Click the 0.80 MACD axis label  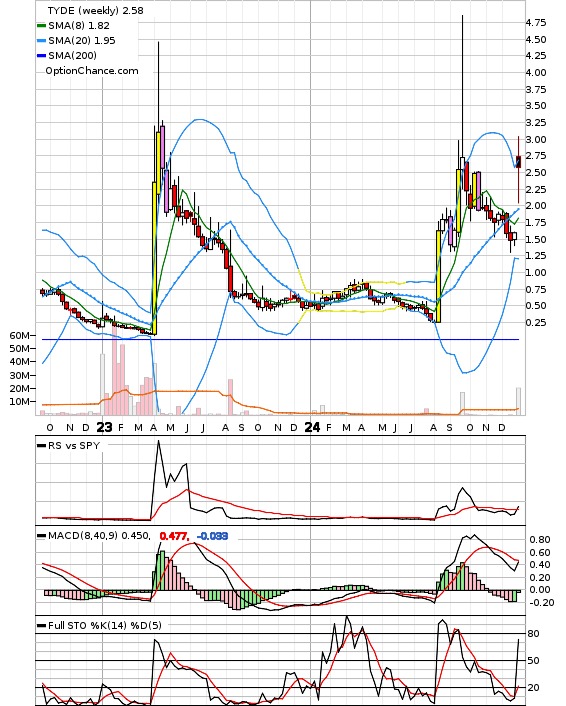pyautogui.click(x=539, y=539)
